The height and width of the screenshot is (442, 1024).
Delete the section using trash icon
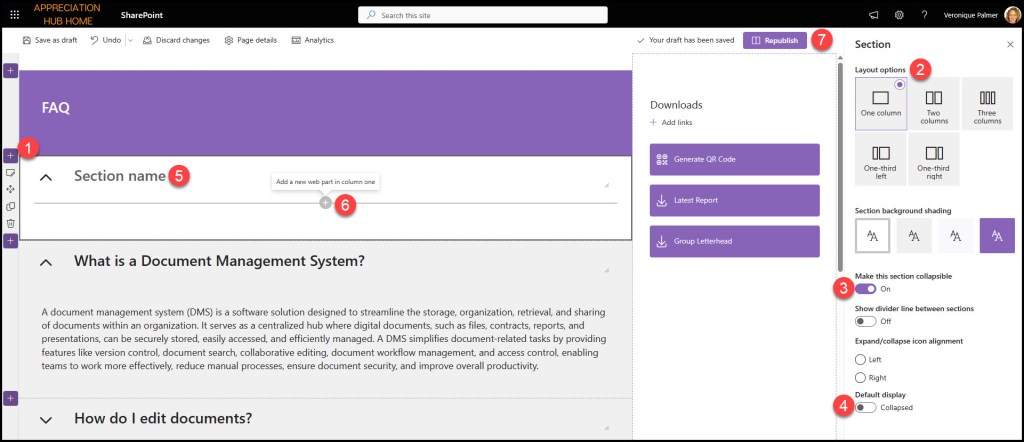[x=10, y=223]
